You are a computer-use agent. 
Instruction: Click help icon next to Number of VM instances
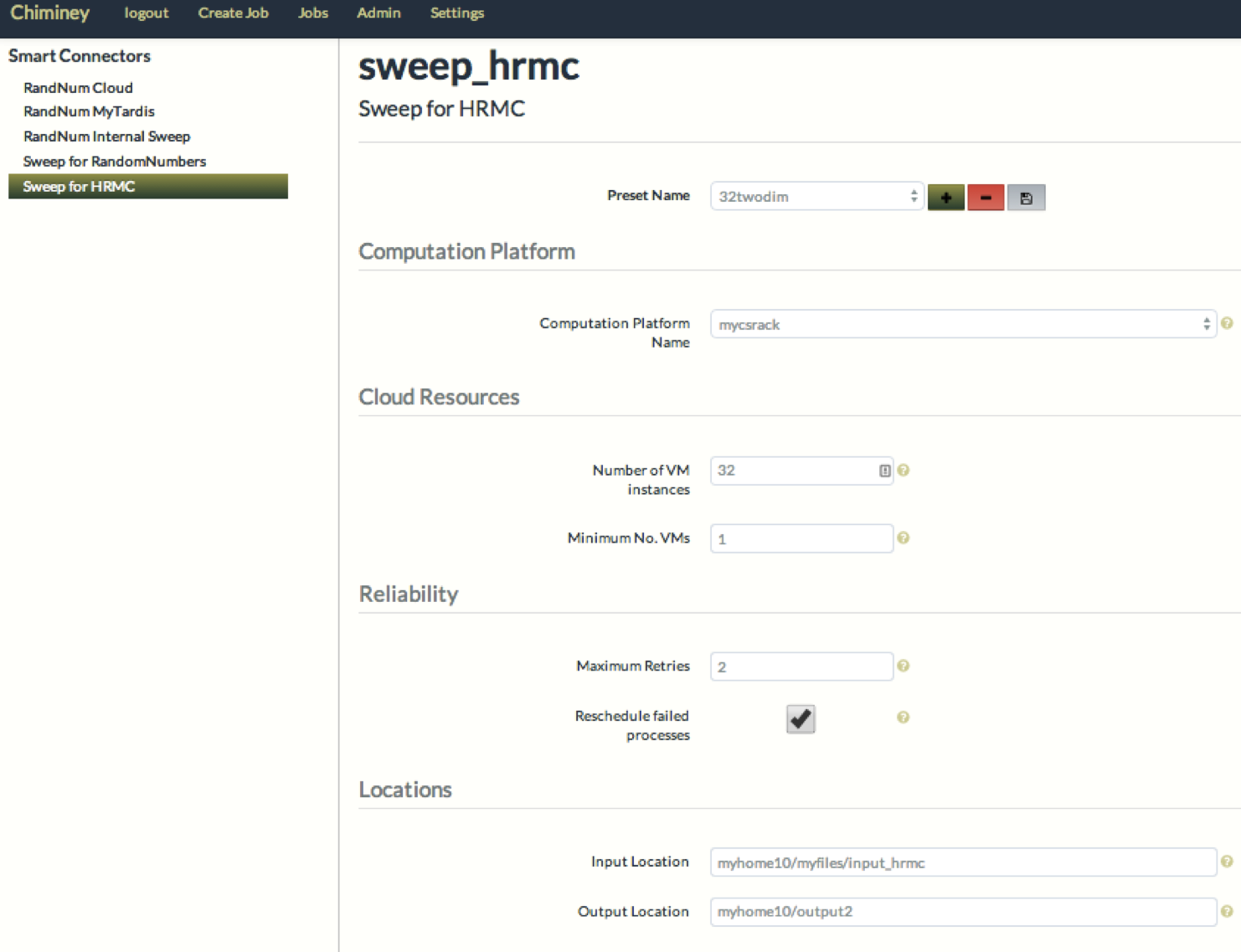point(903,471)
